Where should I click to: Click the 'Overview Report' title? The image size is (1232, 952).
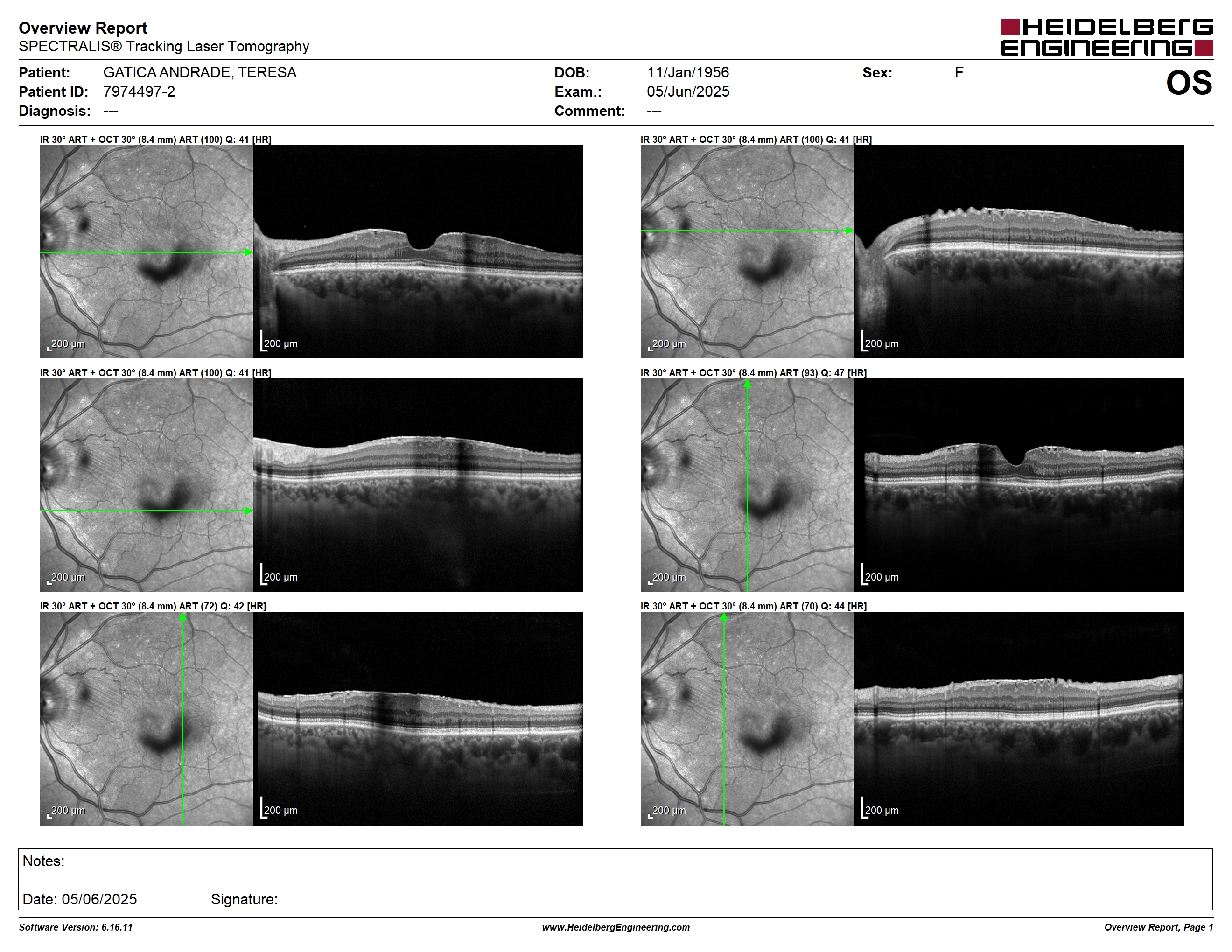[x=83, y=28]
